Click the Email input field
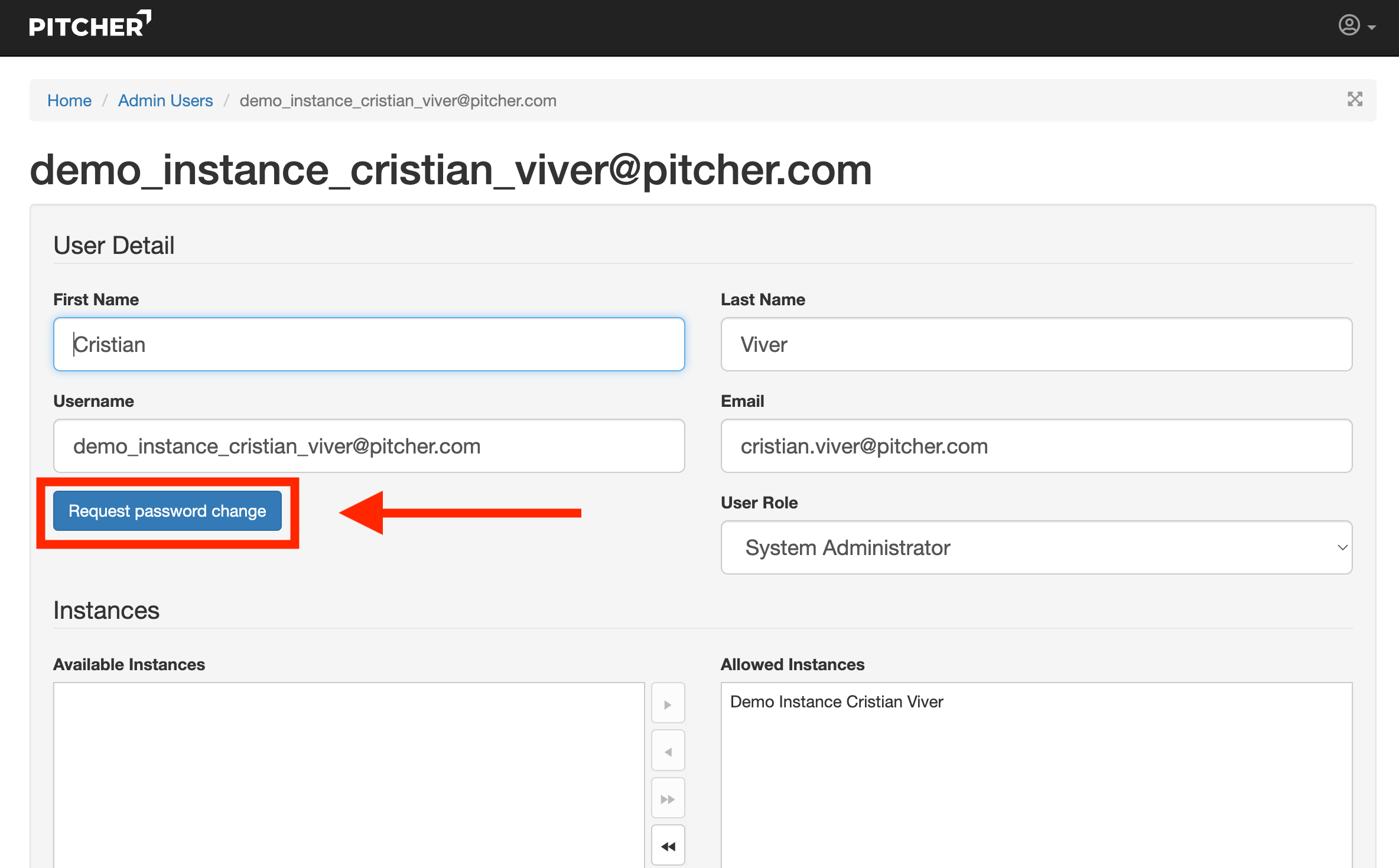This screenshot has width=1399, height=868. tap(1035, 446)
